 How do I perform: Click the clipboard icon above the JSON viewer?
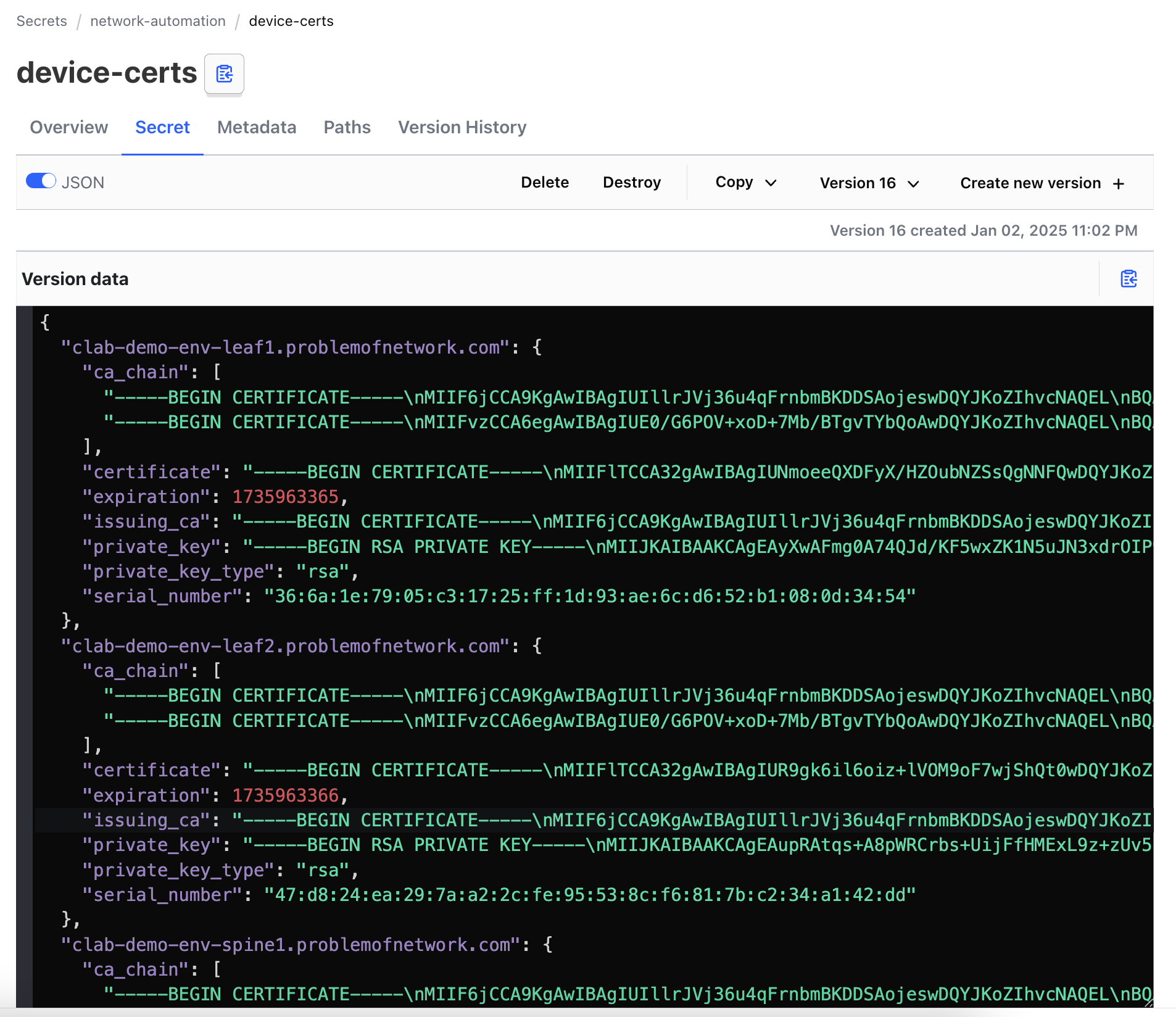pos(1128,278)
